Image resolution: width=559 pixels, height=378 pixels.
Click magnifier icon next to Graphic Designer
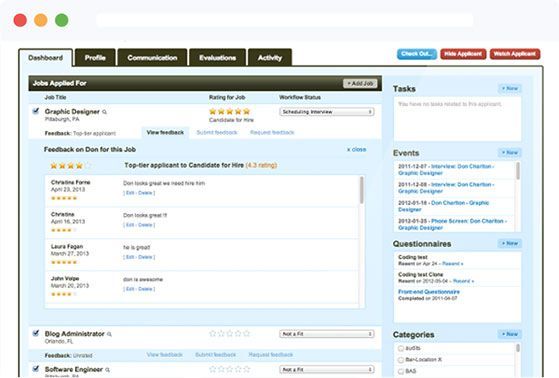[104, 112]
